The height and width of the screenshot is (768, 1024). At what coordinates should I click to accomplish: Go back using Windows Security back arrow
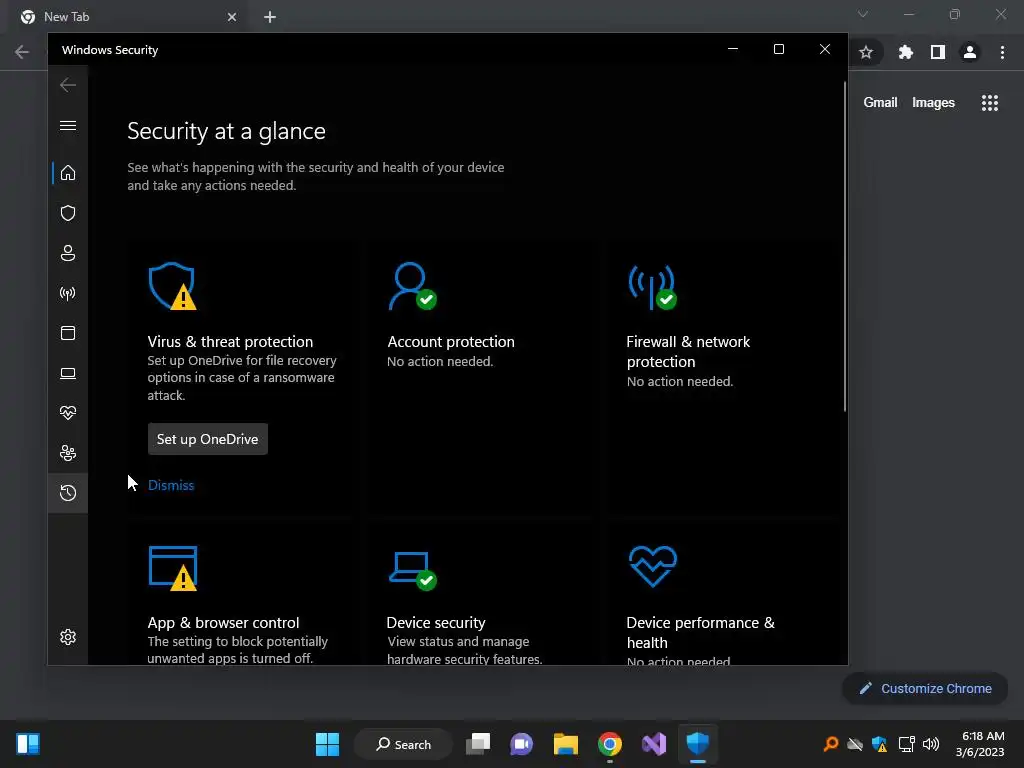pyautogui.click(x=68, y=85)
